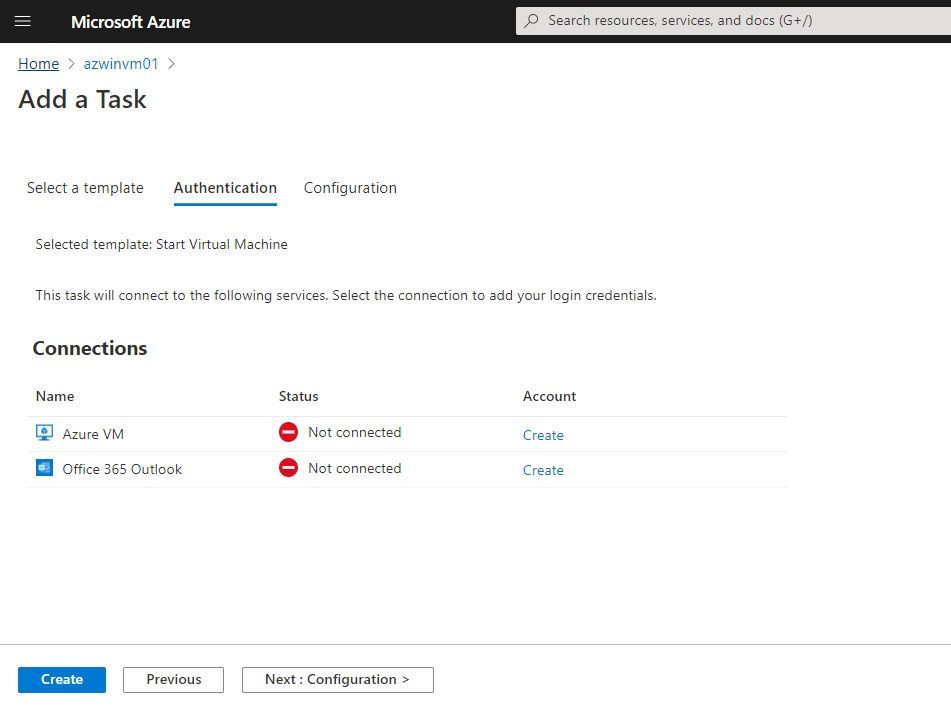
Task: Proceed via Next : Configuration button
Action: point(337,679)
